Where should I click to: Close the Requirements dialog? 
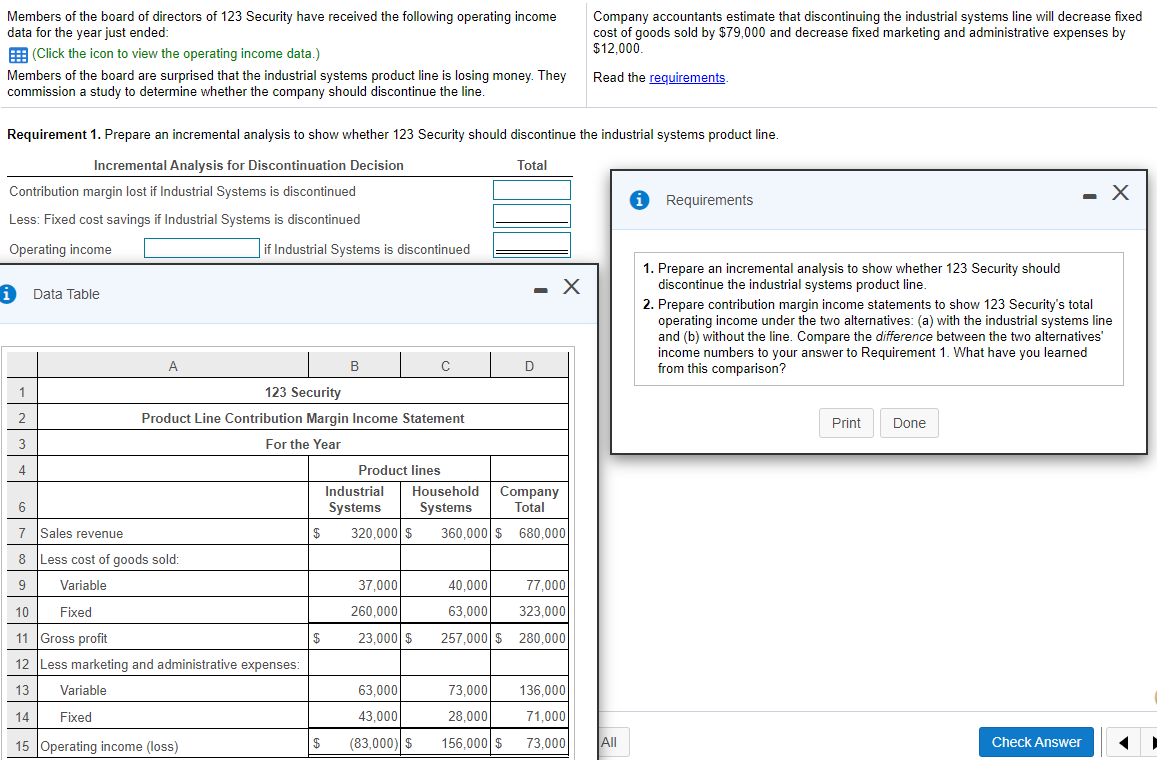pyautogui.click(x=1120, y=193)
